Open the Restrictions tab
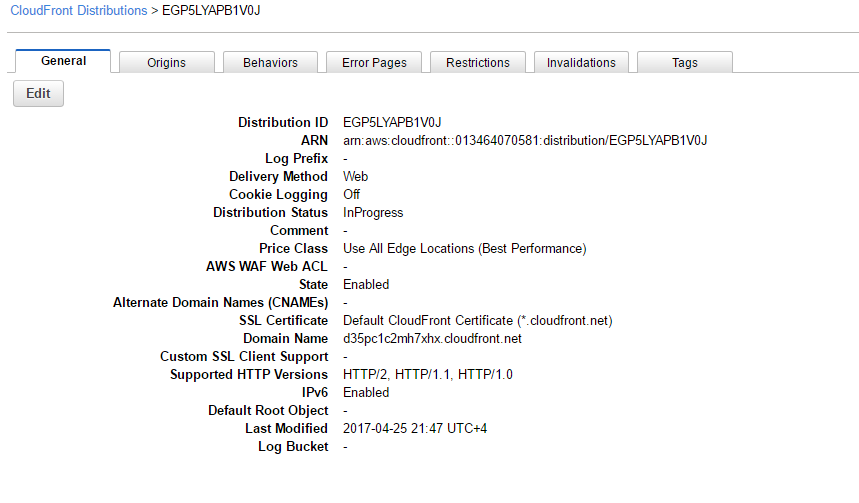This screenshot has height=503, width=859. point(478,62)
